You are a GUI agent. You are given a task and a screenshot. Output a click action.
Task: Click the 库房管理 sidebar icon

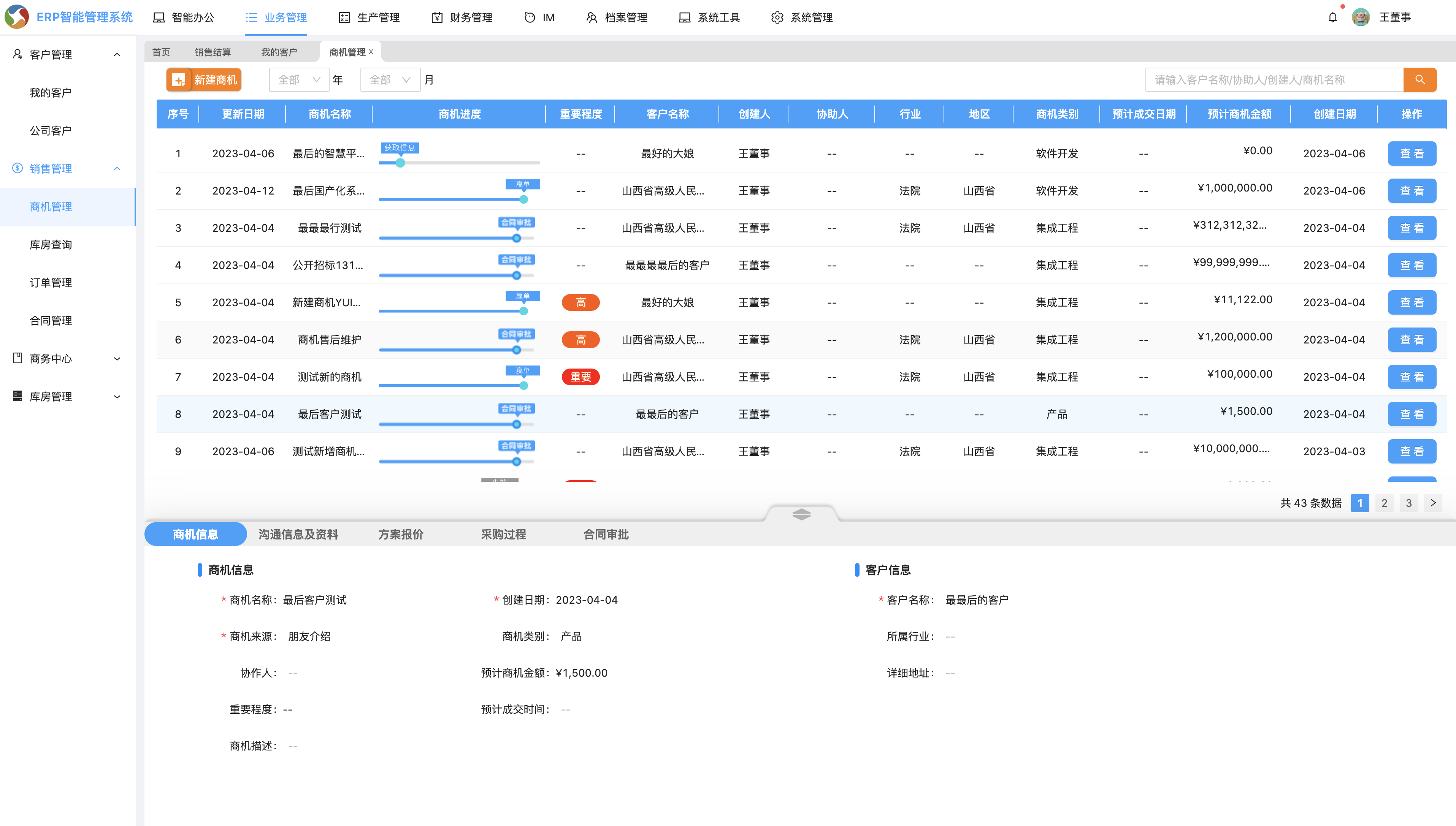17,396
